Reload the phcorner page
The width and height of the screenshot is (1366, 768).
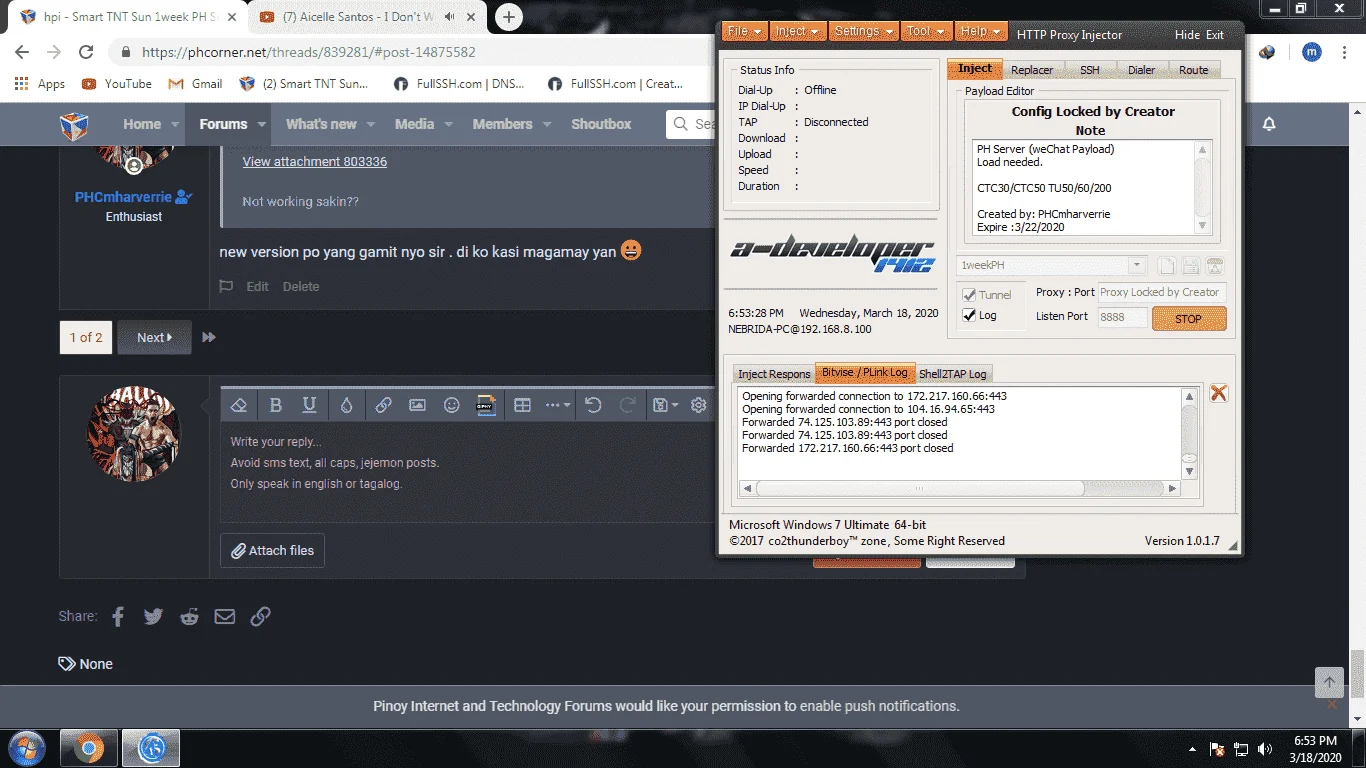pos(86,52)
